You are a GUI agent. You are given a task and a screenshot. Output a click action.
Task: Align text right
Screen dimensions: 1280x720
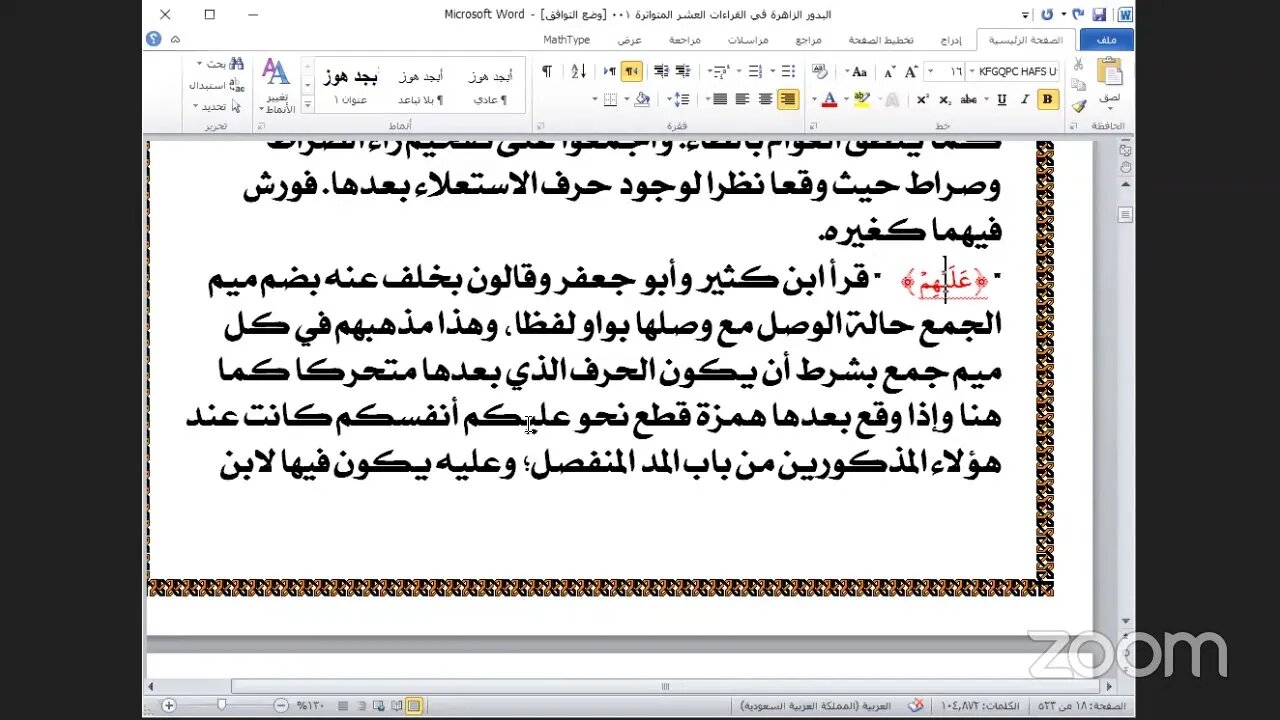(x=788, y=99)
